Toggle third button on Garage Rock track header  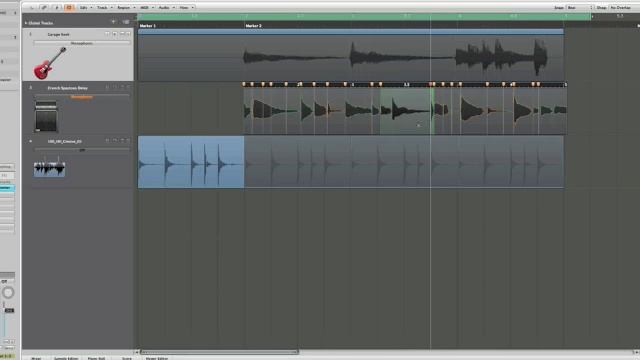122,34
